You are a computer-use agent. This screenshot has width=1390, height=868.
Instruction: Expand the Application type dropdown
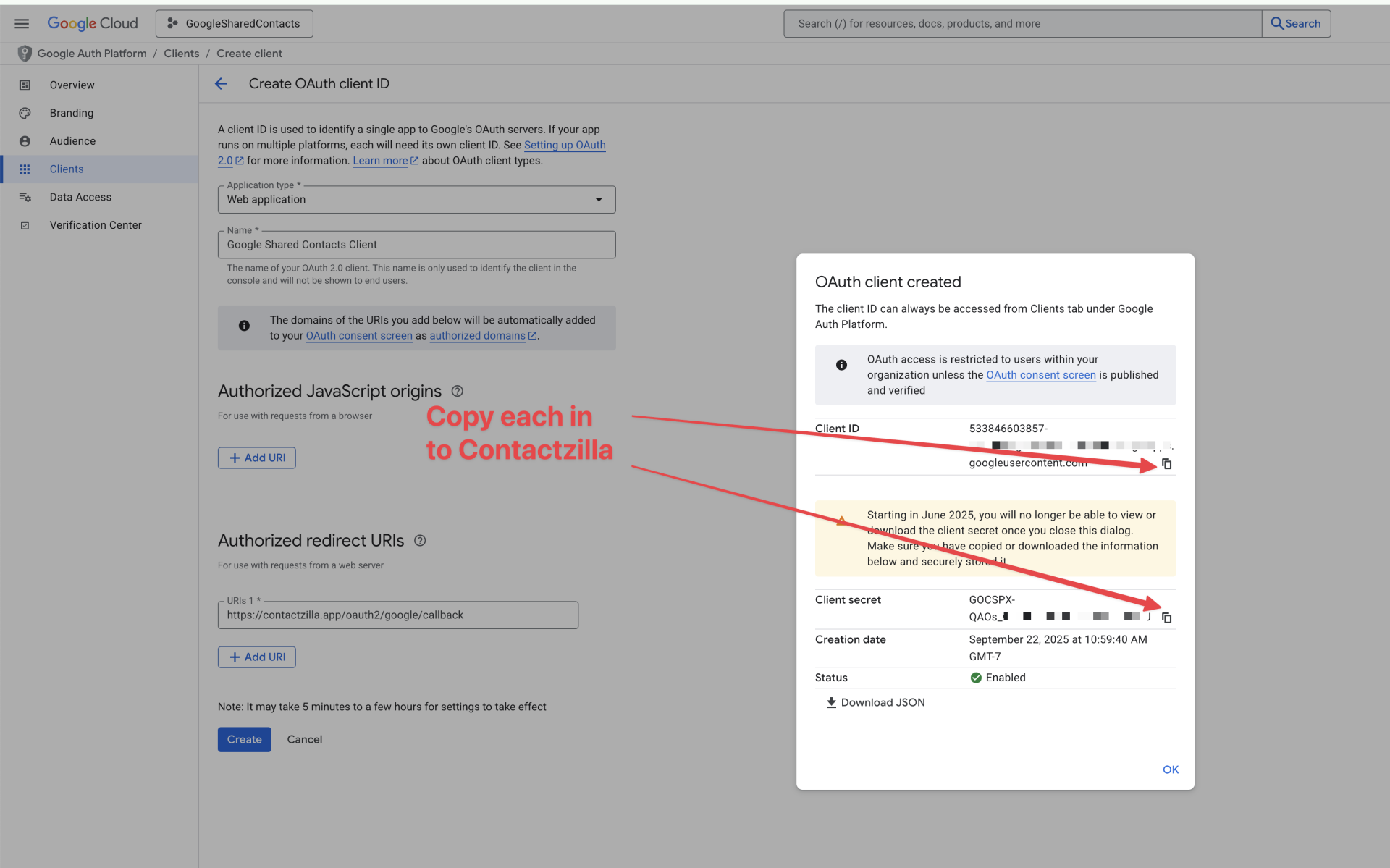416,199
